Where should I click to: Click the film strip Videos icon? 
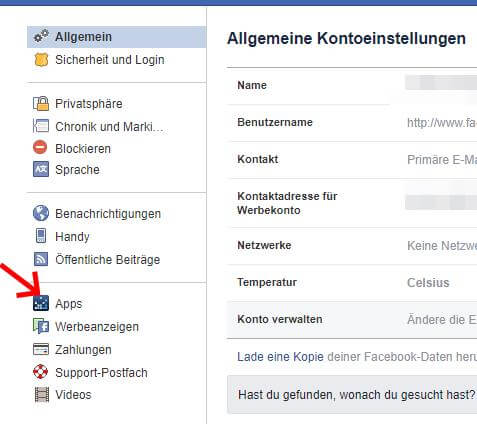click(x=42, y=394)
